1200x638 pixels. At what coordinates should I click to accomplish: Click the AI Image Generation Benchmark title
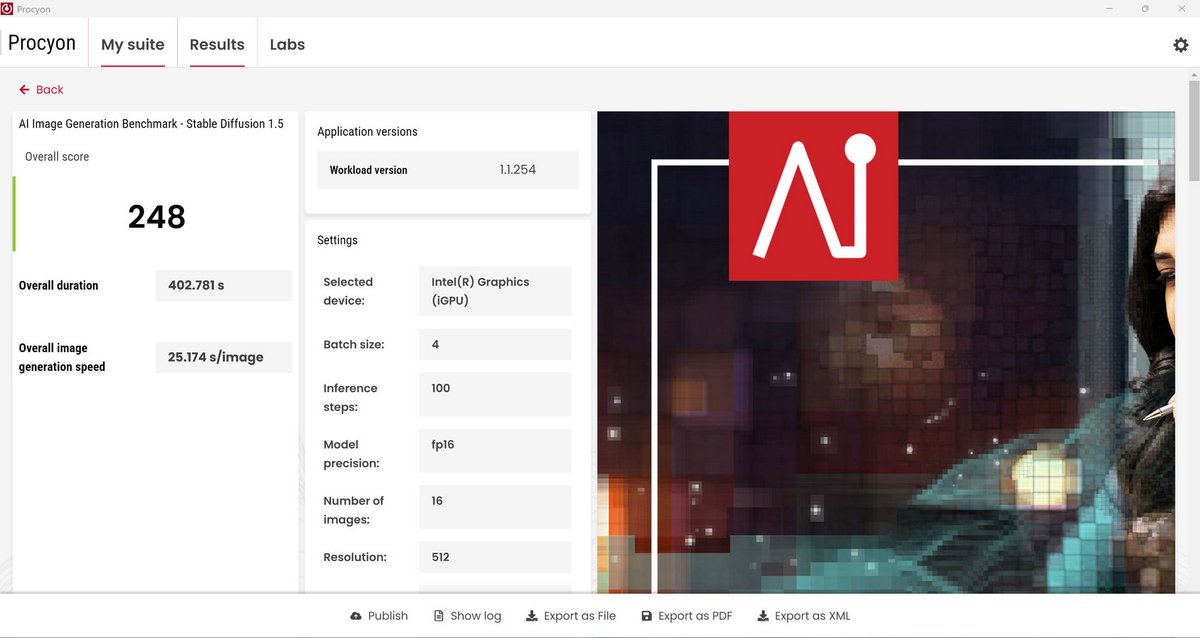tap(151, 124)
